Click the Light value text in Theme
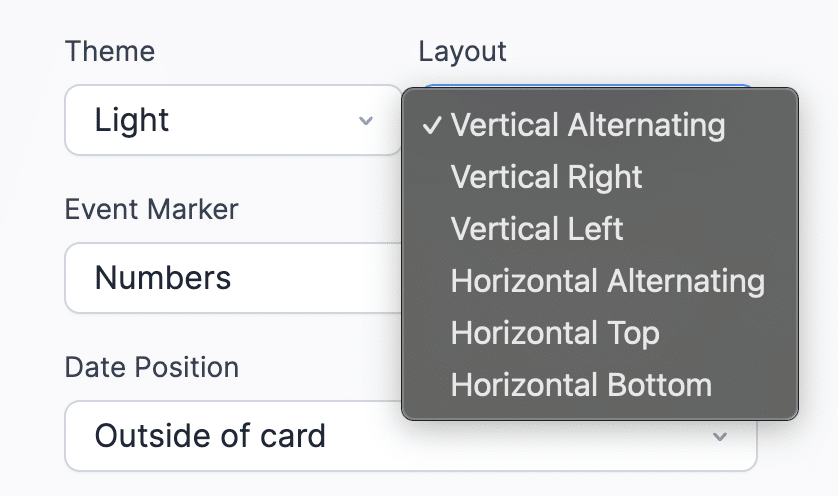Image resolution: width=838 pixels, height=496 pixels. coord(132,121)
